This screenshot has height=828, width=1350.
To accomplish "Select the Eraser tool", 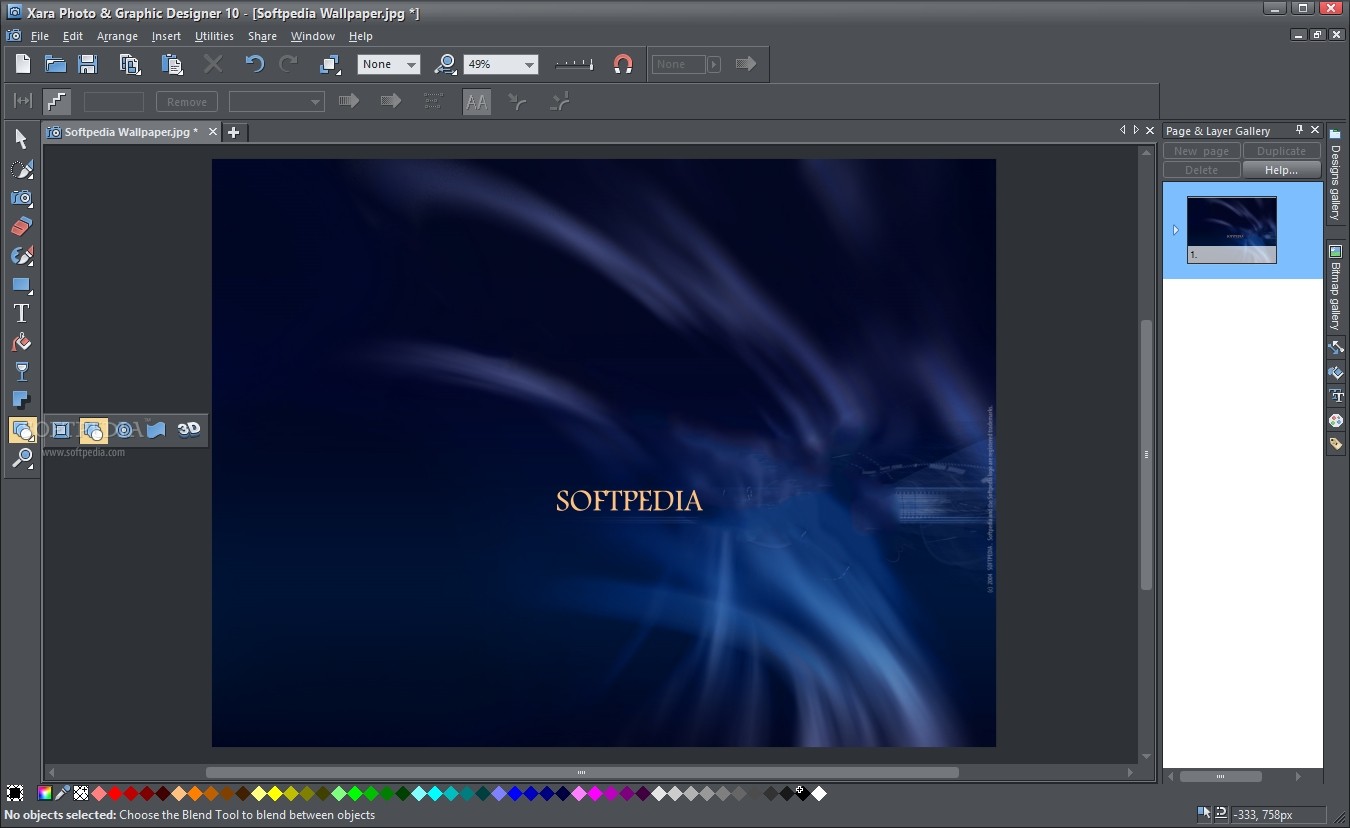I will point(21,227).
